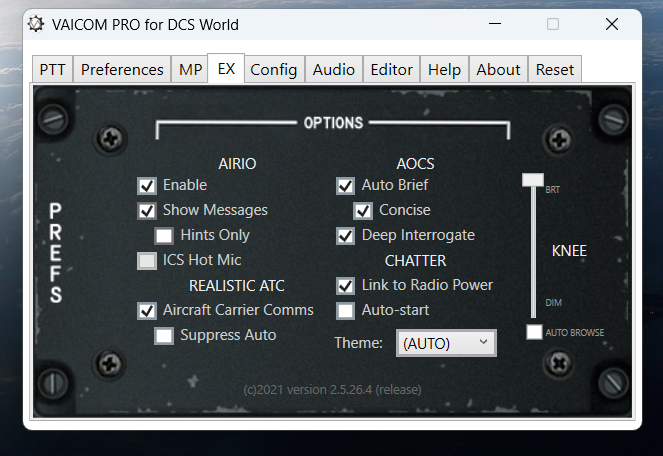
Task: Uncheck Link to Radio Power
Action: click(345, 286)
